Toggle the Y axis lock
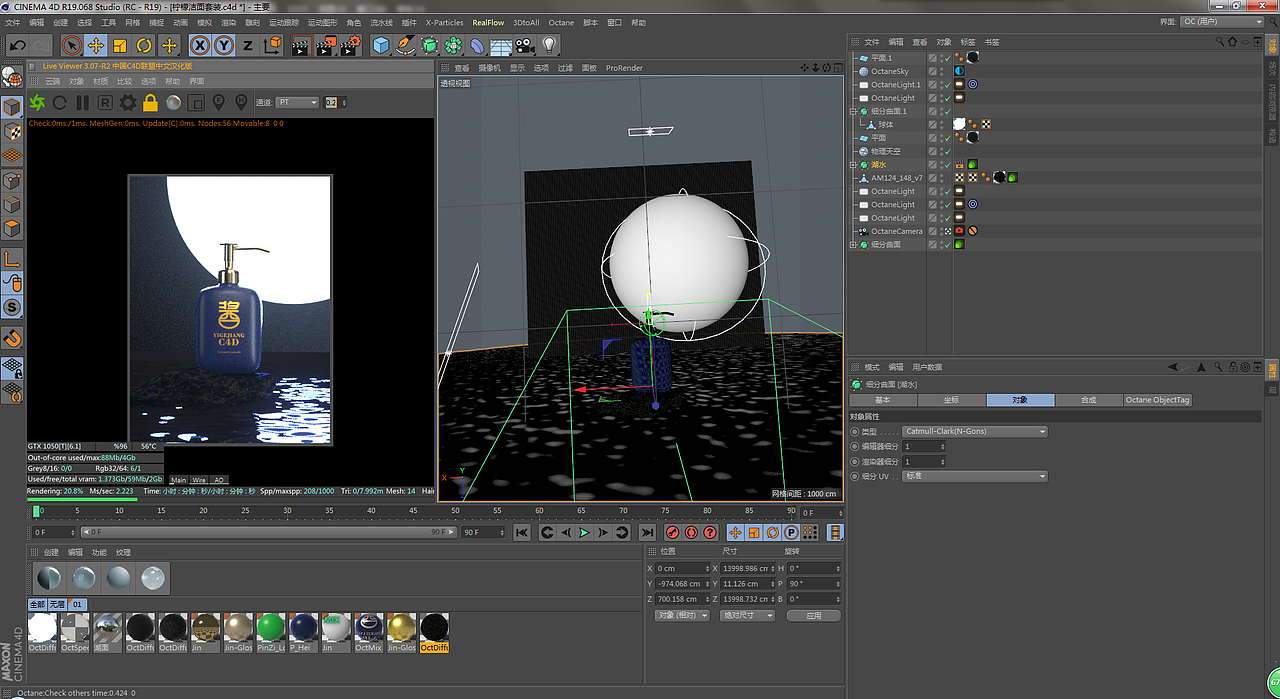 click(x=224, y=45)
